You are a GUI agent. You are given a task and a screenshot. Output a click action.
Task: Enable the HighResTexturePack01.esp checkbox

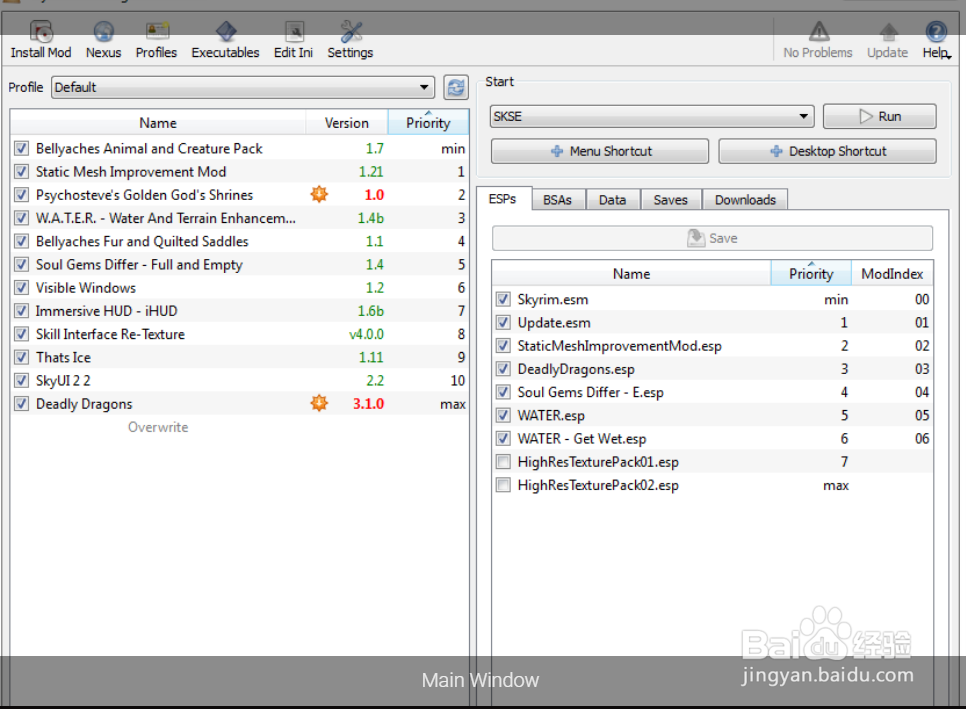(503, 462)
